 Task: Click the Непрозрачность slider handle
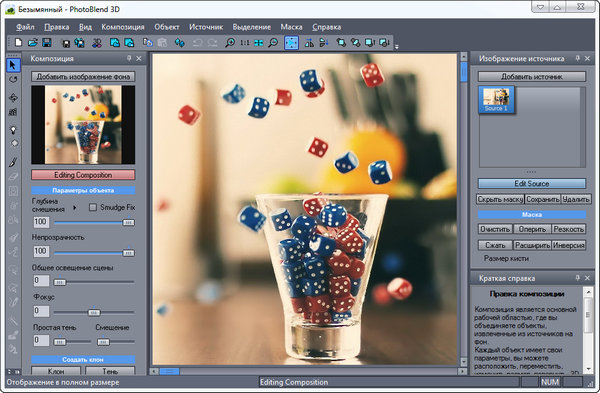coord(128,253)
